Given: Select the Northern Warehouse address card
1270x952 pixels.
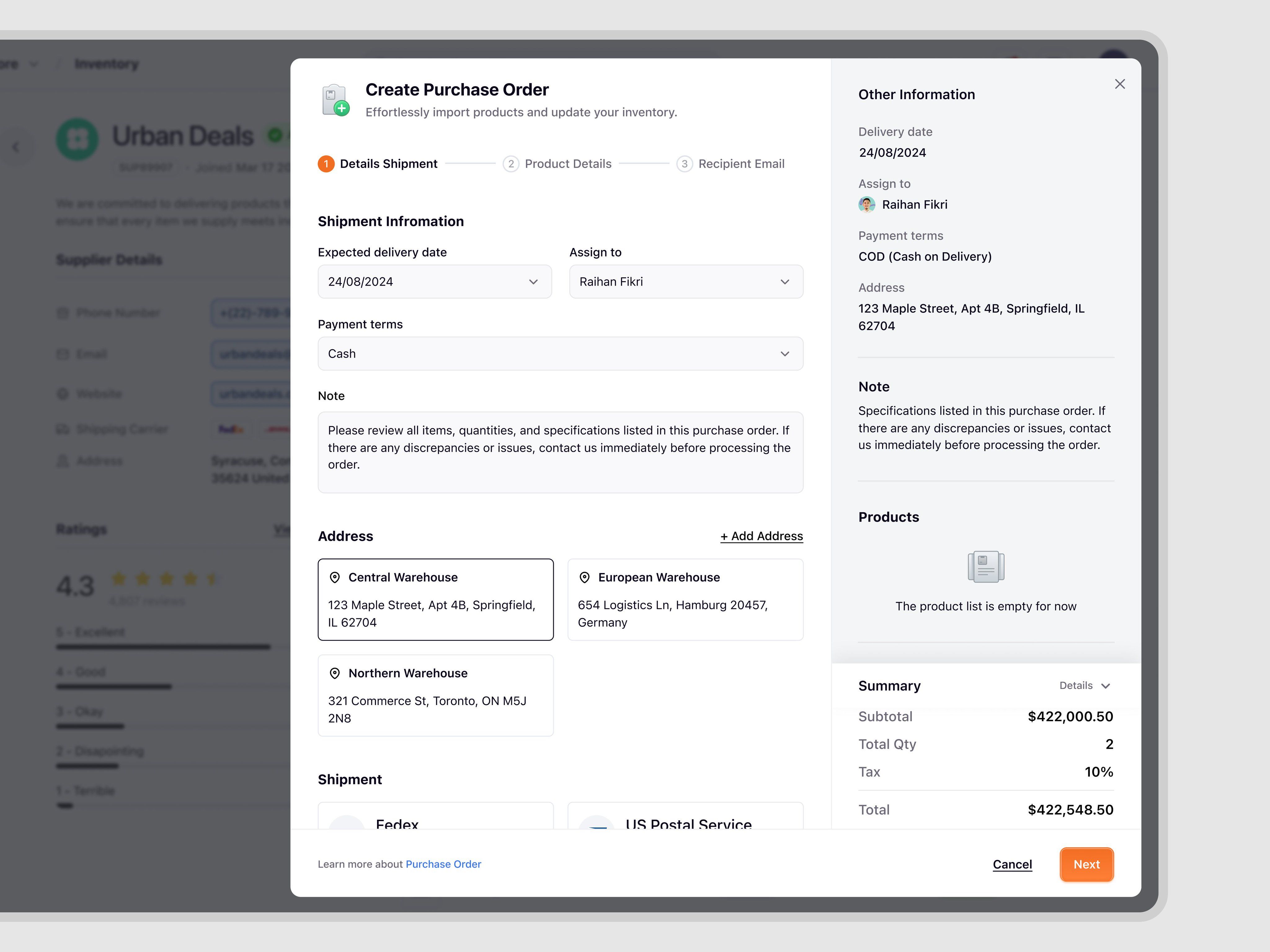Looking at the screenshot, I should pyautogui.click(x=435, y=695).
